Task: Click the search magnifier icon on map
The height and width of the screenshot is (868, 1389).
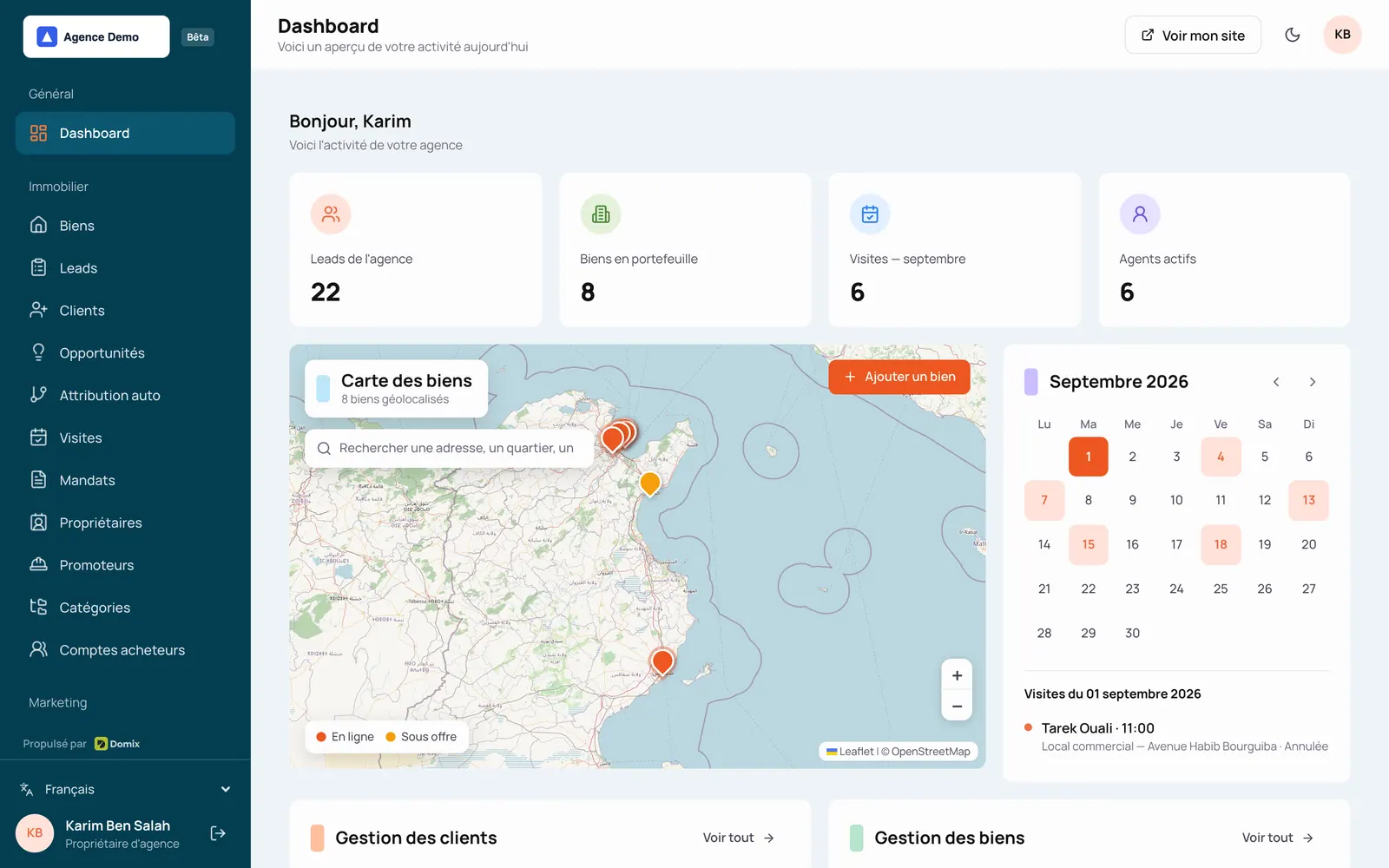Action: click(324, 449)
